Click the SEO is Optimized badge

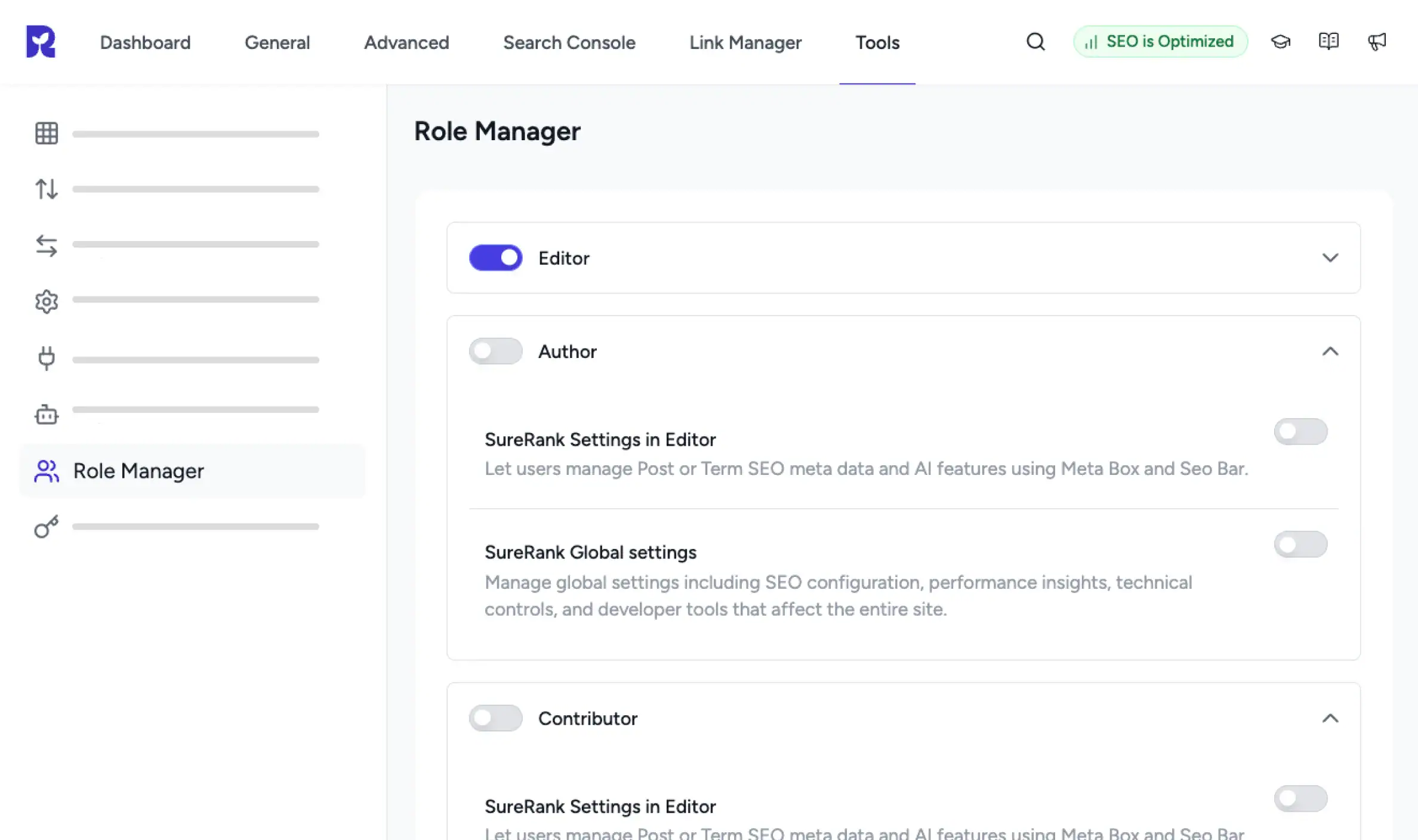[x=1160, y=42]
